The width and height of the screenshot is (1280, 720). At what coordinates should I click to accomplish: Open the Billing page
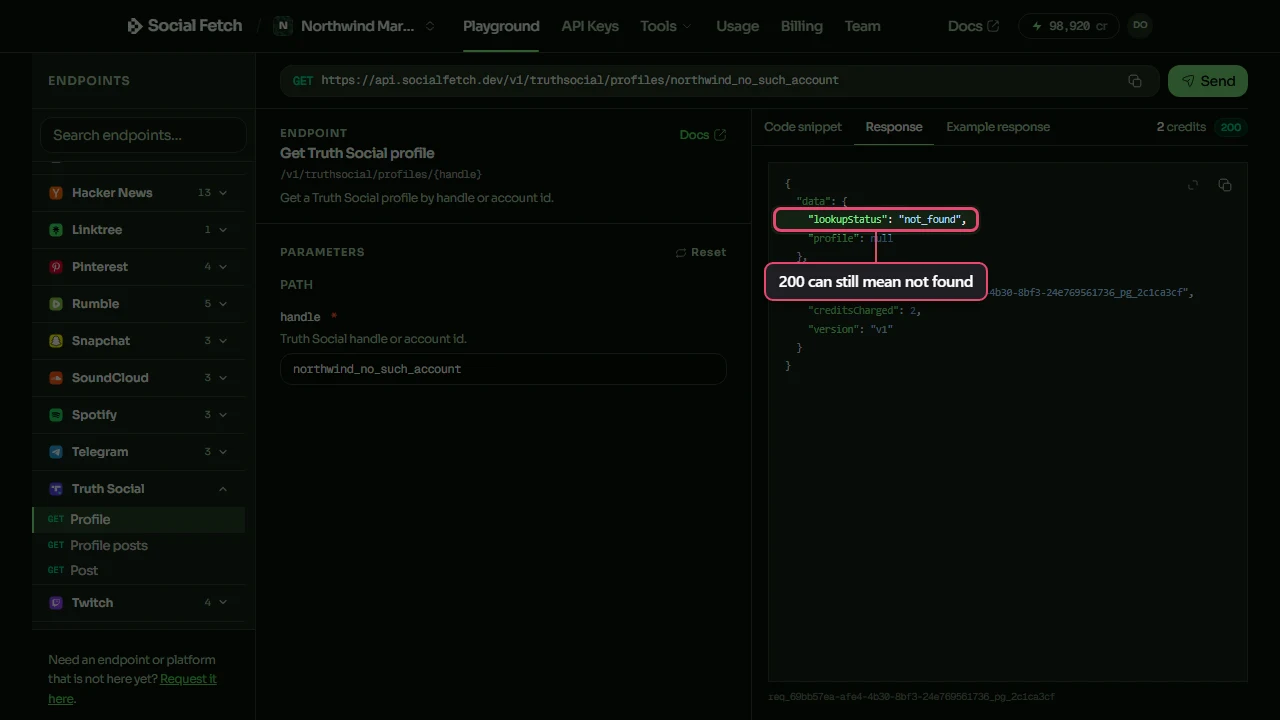pyautogui.click(x=801, y=26)
